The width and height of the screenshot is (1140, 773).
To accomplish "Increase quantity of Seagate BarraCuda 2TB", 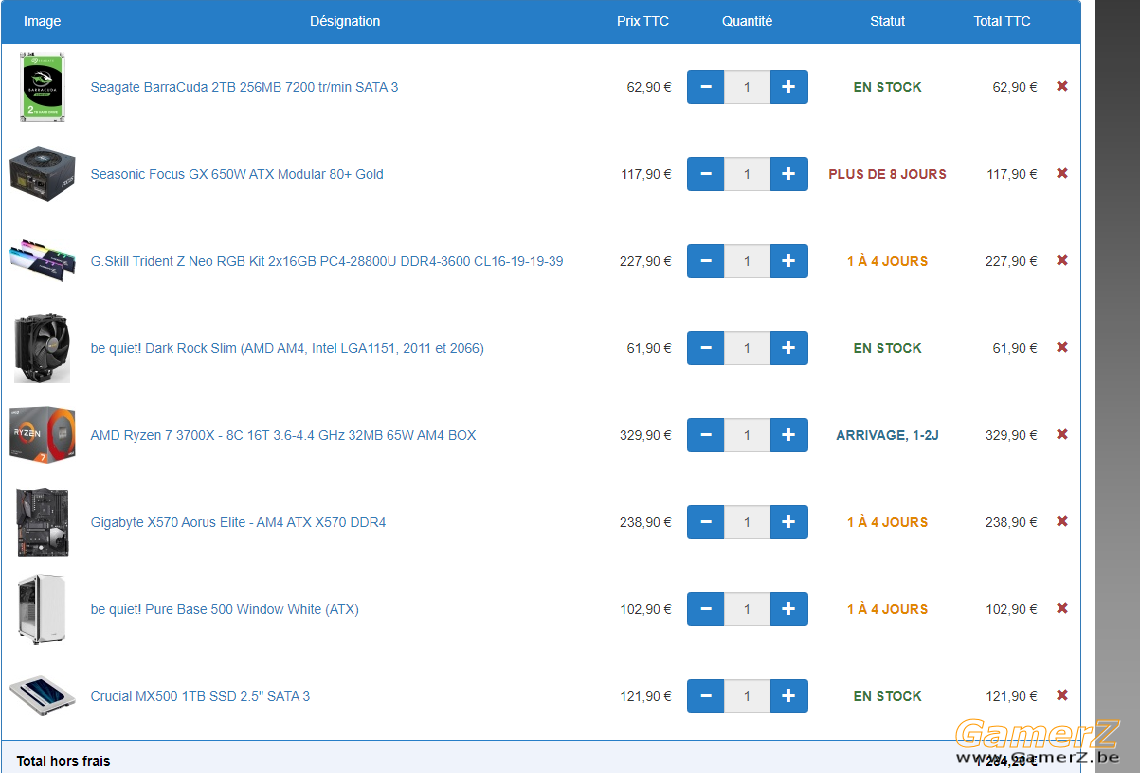I will pyautogui.click(x=789, y=87).
